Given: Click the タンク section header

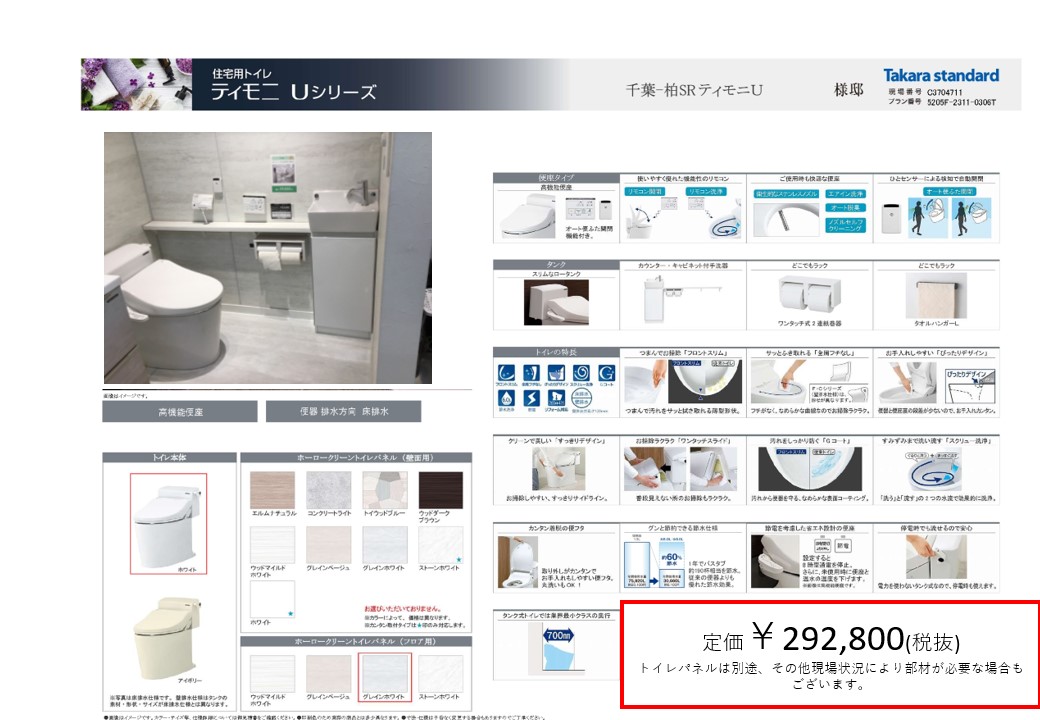Looking at the screenshot, I should [555, 265].
